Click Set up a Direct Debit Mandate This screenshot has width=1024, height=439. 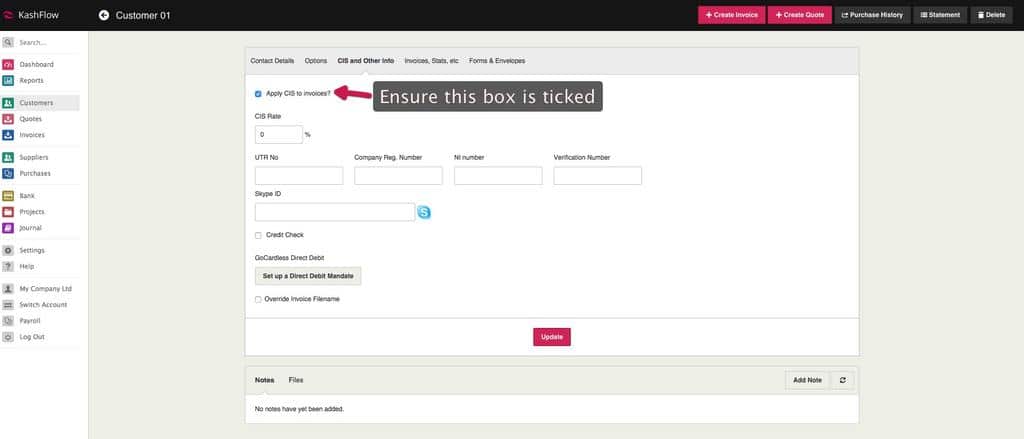(x=308, y=275)
